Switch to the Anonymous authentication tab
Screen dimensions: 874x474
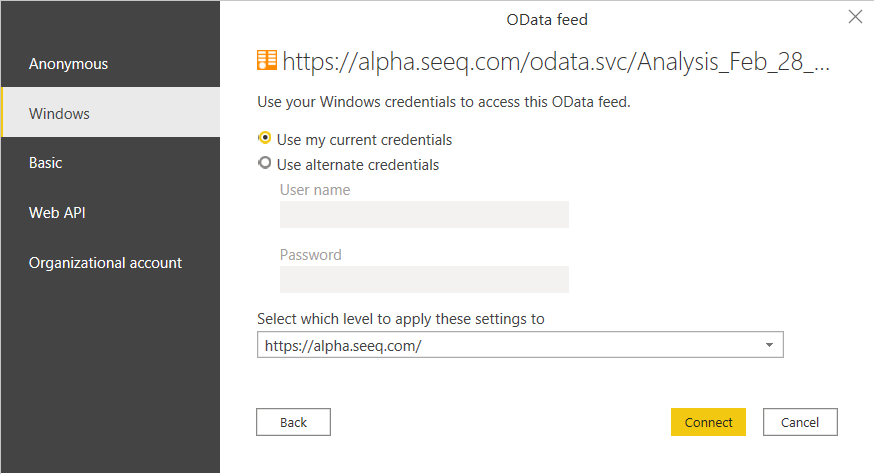point(68,64)
